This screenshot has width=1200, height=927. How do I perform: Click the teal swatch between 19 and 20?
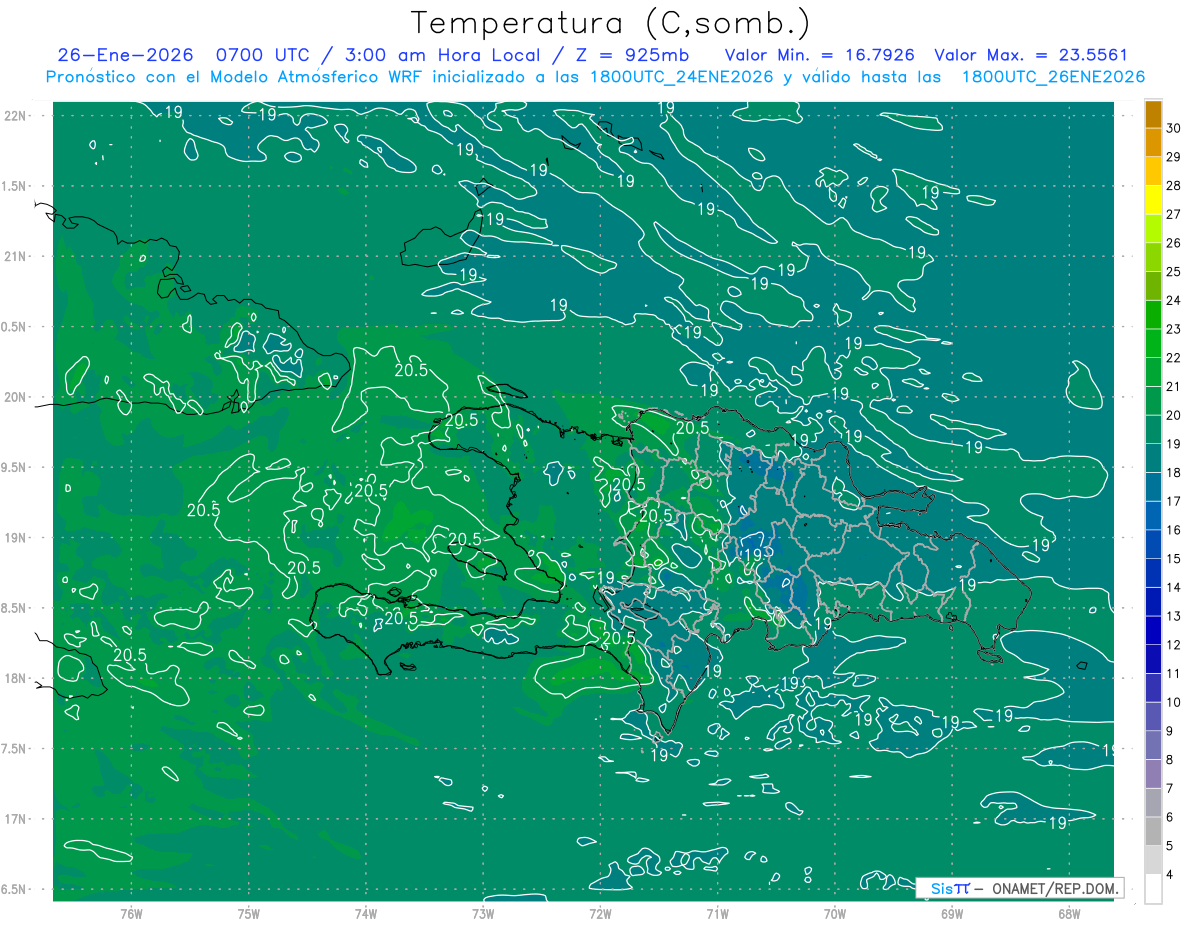(1153, 430)
